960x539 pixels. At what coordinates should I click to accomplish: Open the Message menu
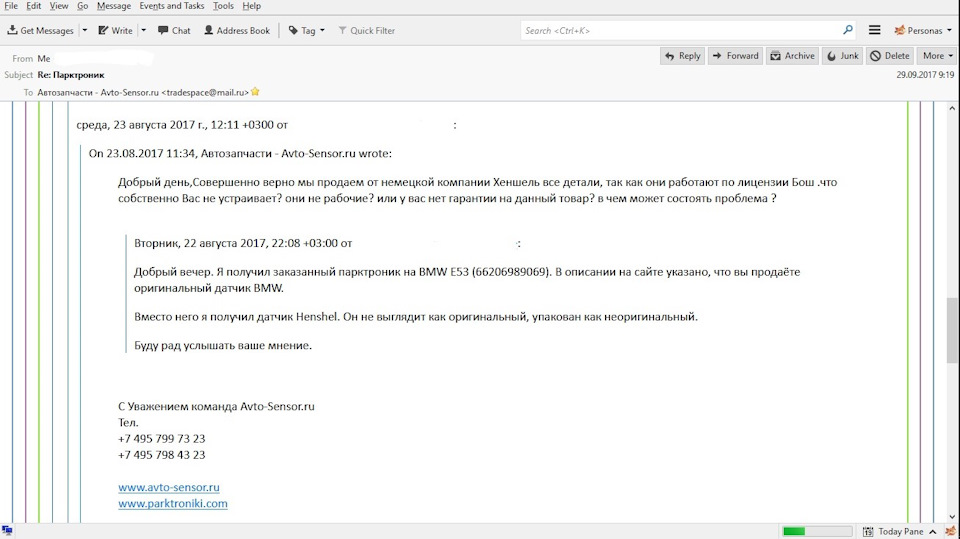pyautogui.click(x=114, y=6)
